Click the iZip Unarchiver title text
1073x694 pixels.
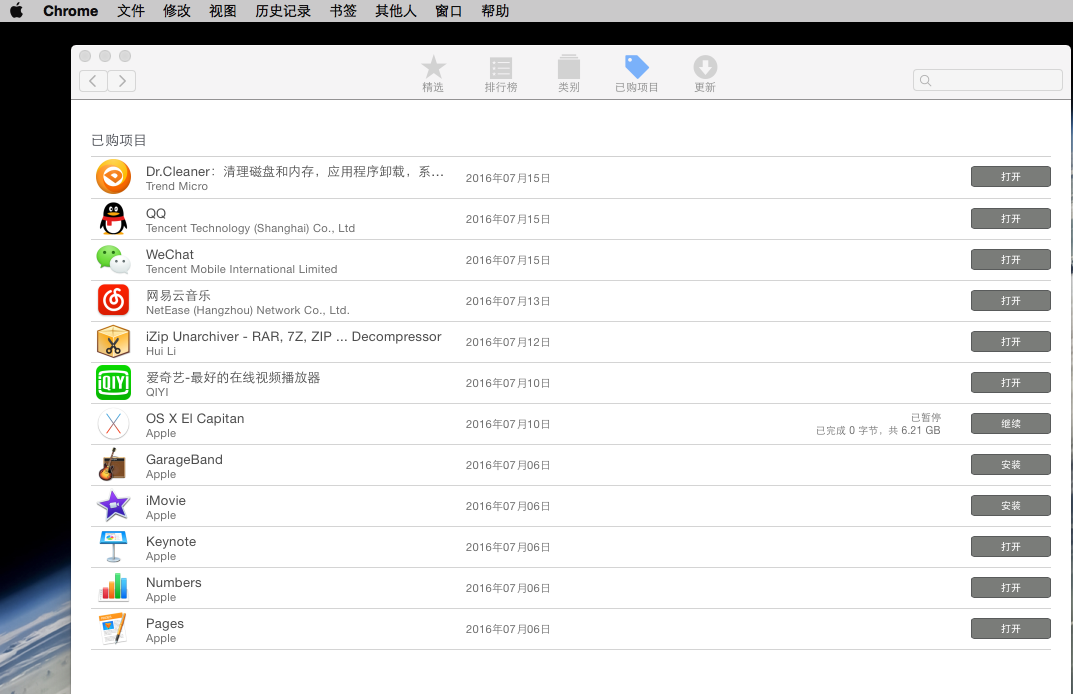(294, 336)
